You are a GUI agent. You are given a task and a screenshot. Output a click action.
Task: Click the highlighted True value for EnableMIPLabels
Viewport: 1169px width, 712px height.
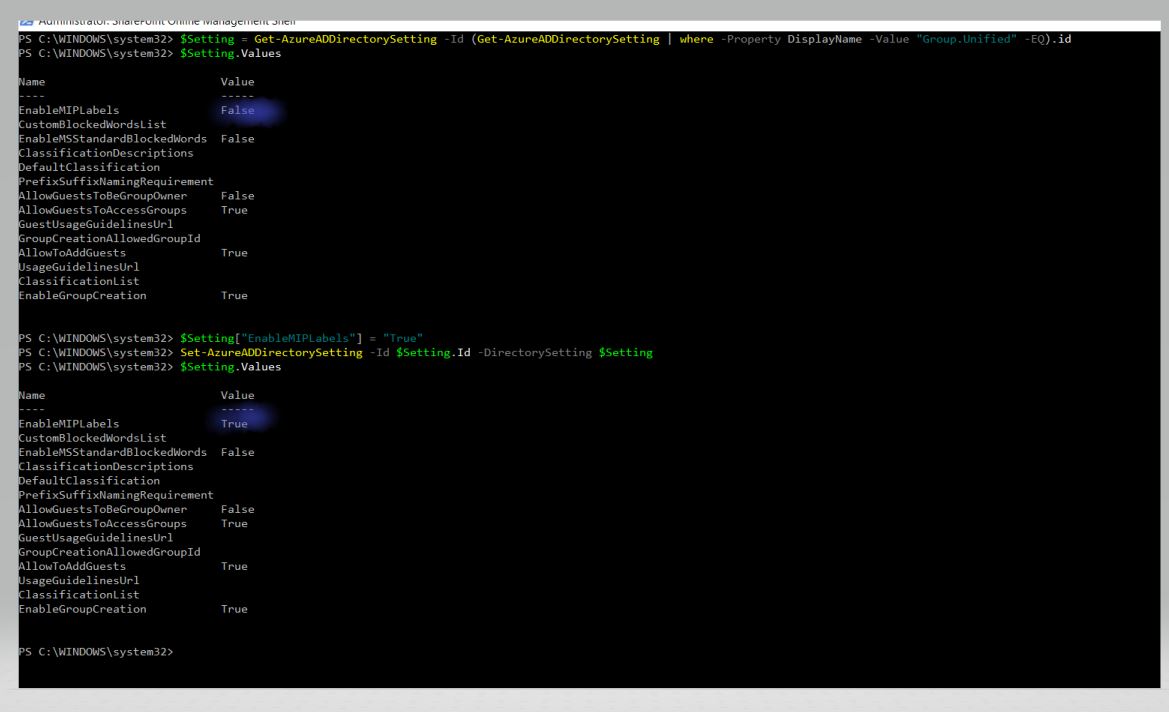click(234, 424)
